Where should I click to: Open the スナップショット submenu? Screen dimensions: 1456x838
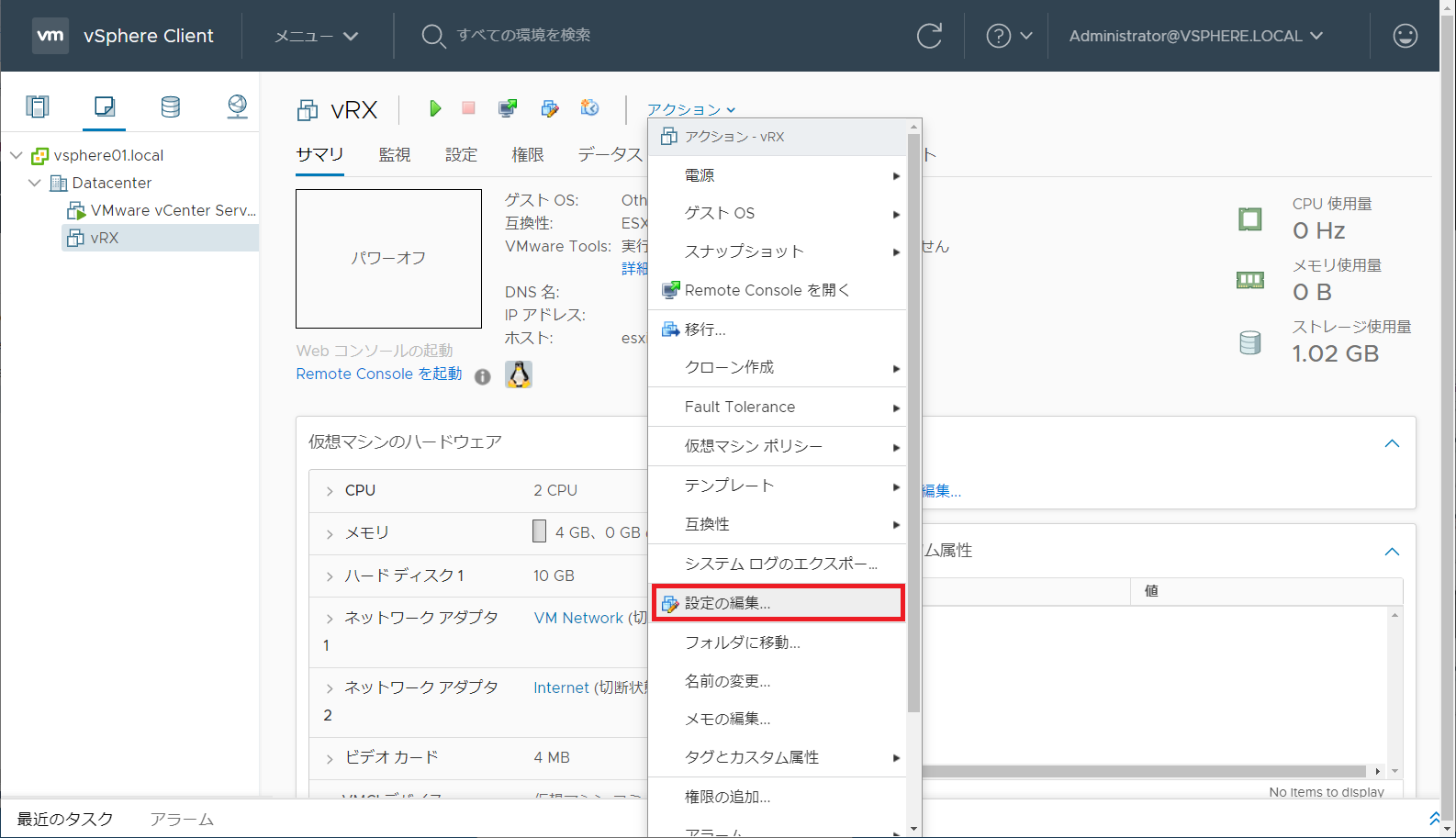(x=778, y=251)
